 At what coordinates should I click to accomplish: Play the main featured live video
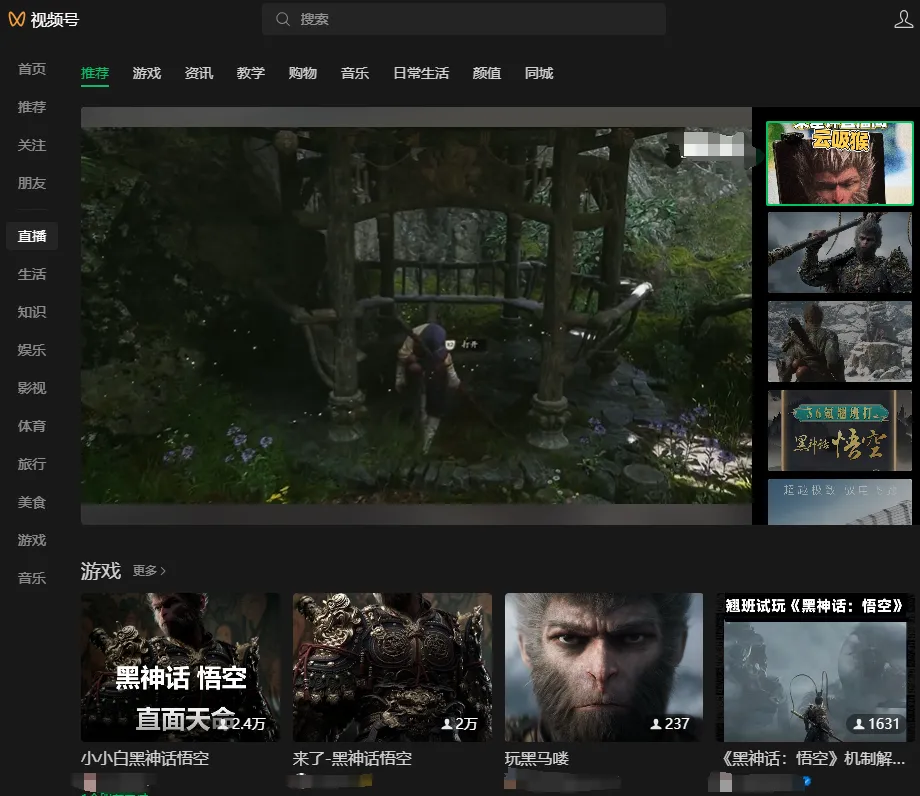click(415, 315)
